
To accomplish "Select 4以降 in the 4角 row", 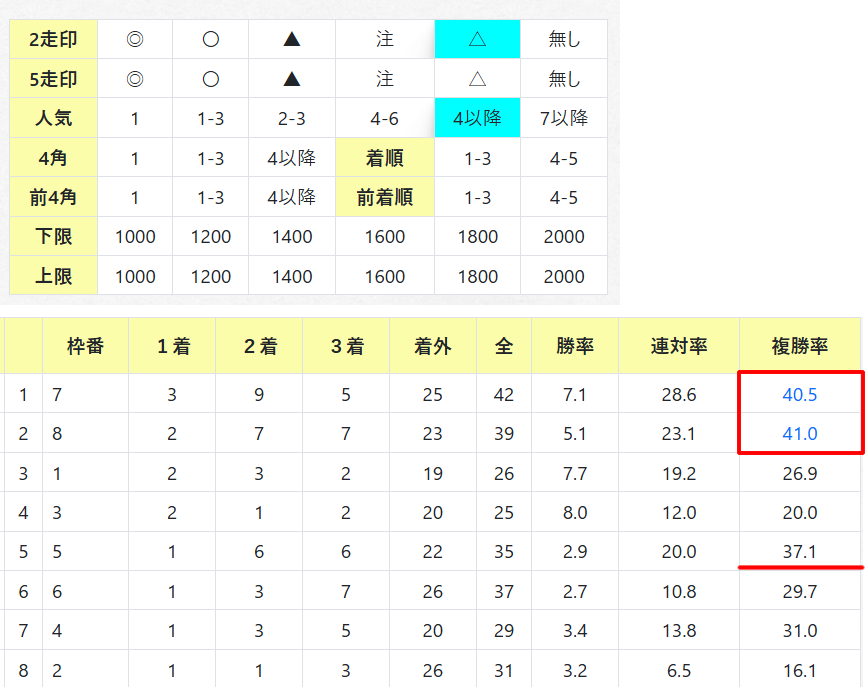I will (x=292, y=158).
